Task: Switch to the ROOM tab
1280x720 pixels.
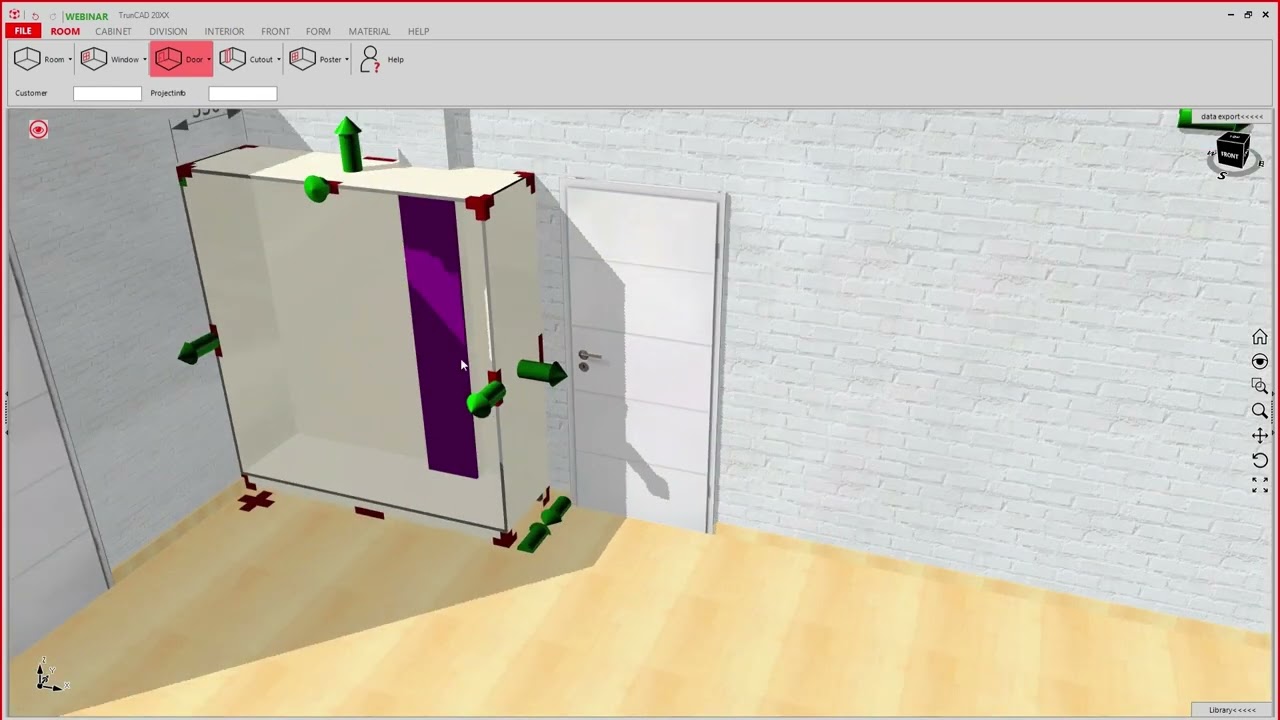Action: pos(65,31)
